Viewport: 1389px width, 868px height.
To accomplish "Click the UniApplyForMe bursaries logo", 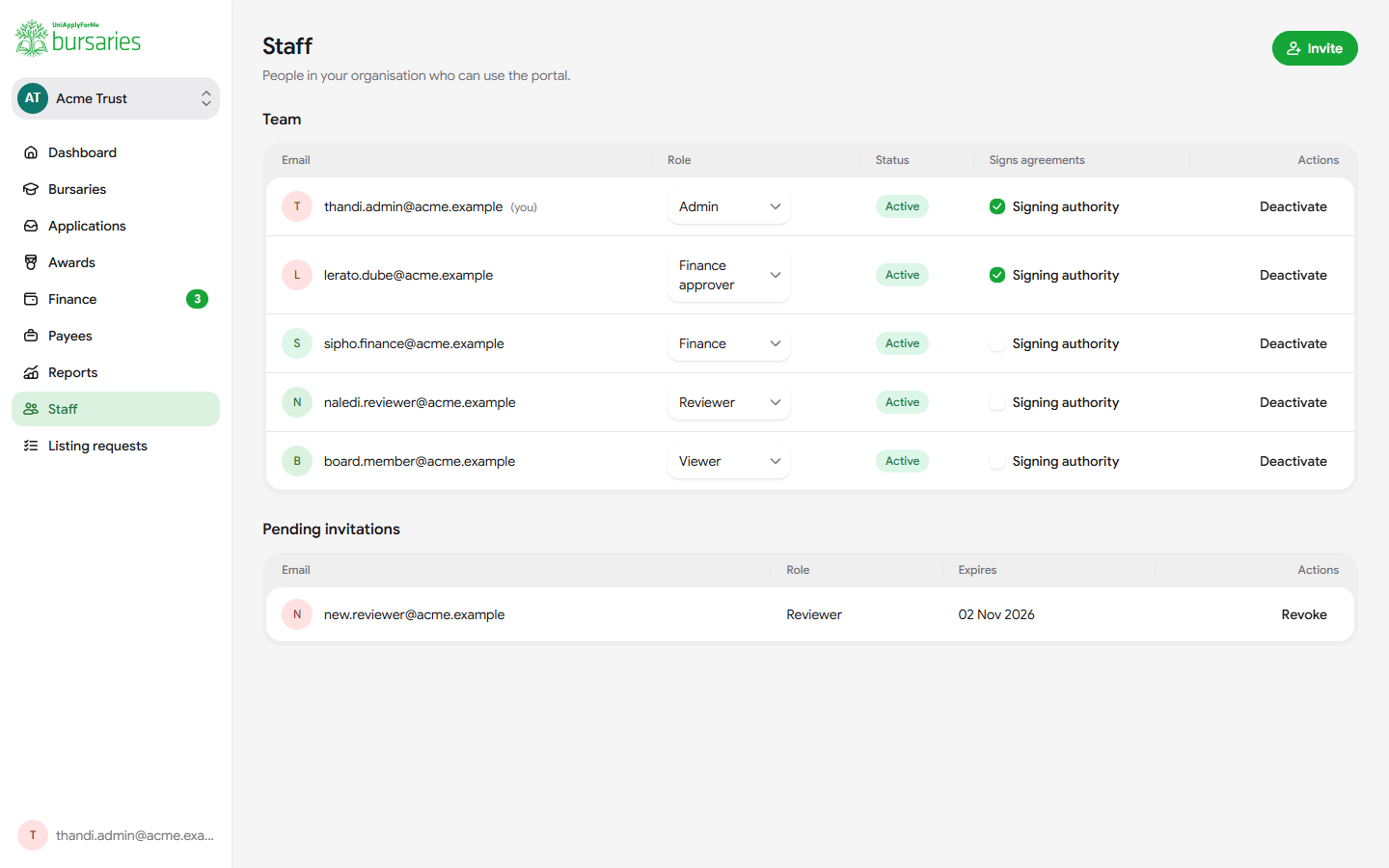I will (78, 39).
